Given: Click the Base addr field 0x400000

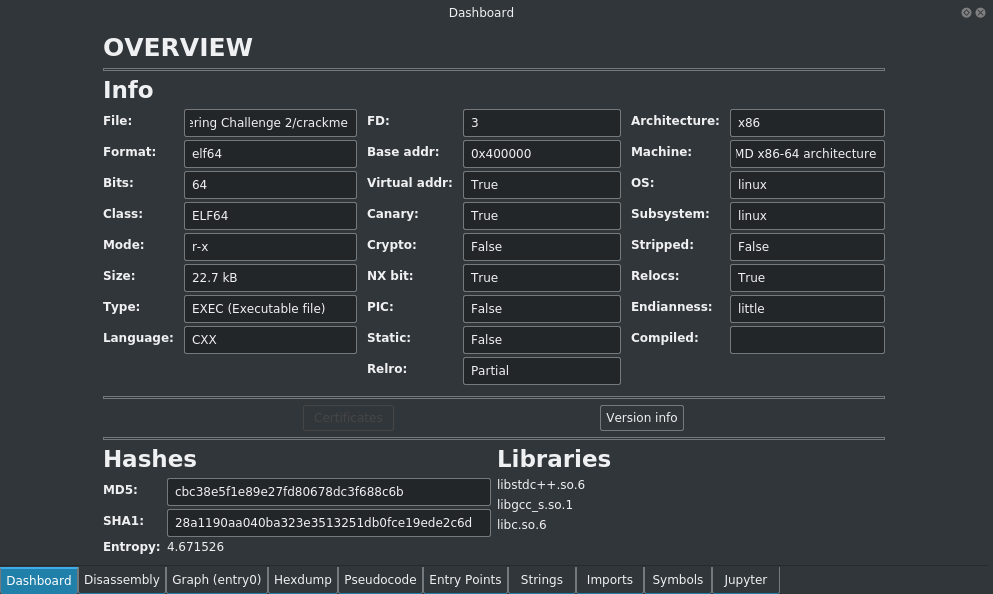Looking at the screenshot, I should (541, 154).
